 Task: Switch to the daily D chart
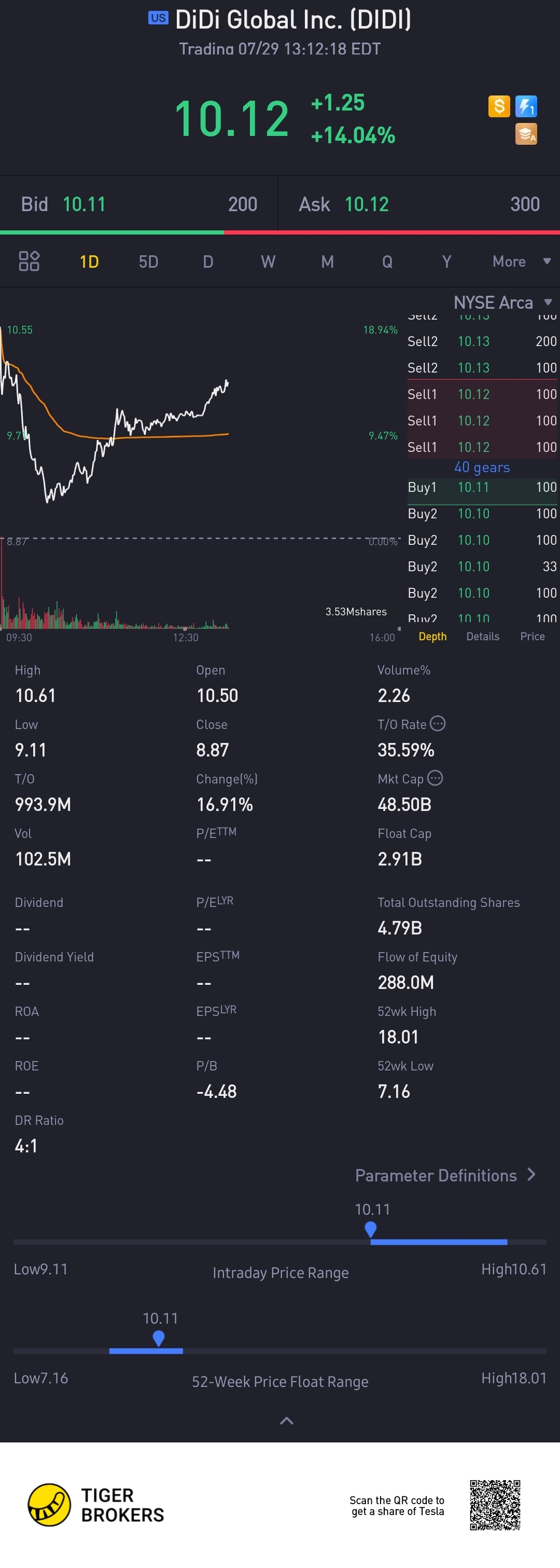208,262
